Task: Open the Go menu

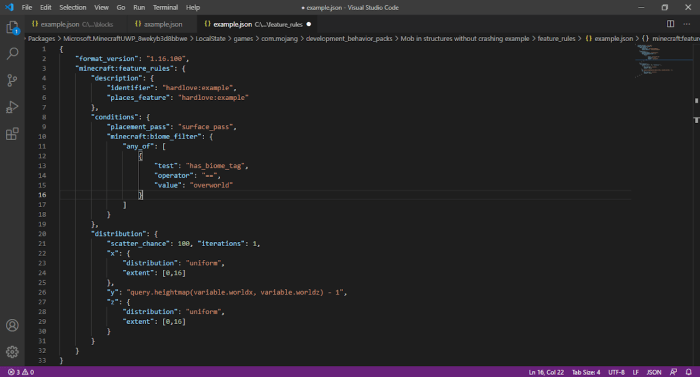Action: coord(121,7)
